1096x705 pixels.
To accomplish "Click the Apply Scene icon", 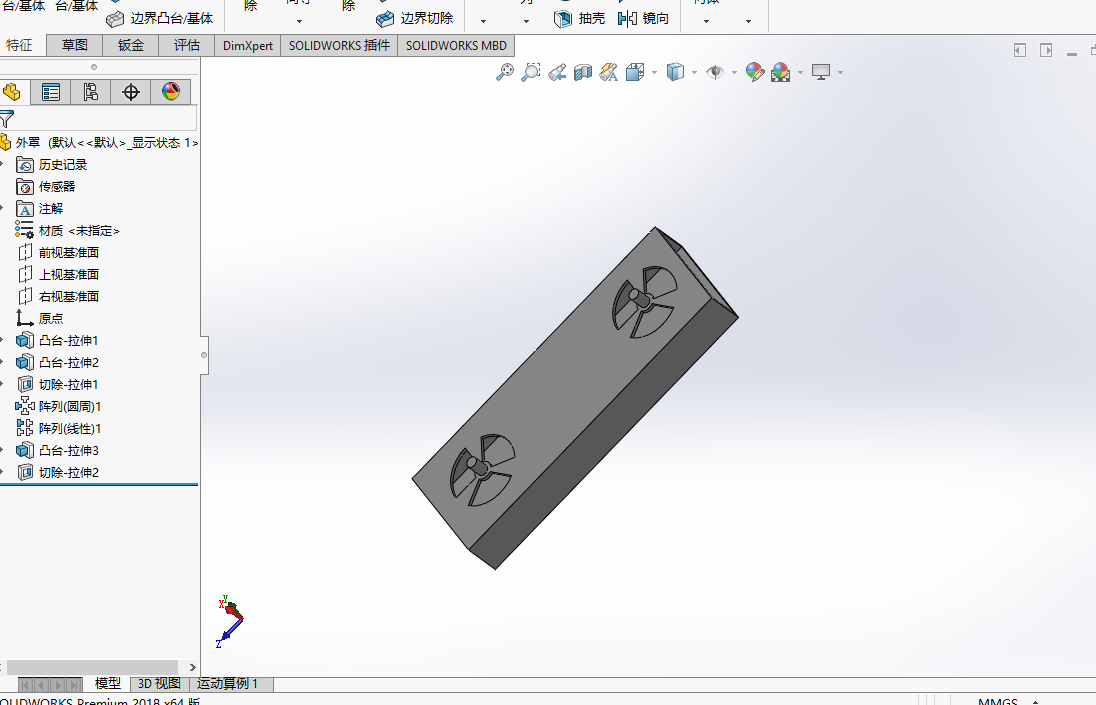I will (x=780, y=72).
